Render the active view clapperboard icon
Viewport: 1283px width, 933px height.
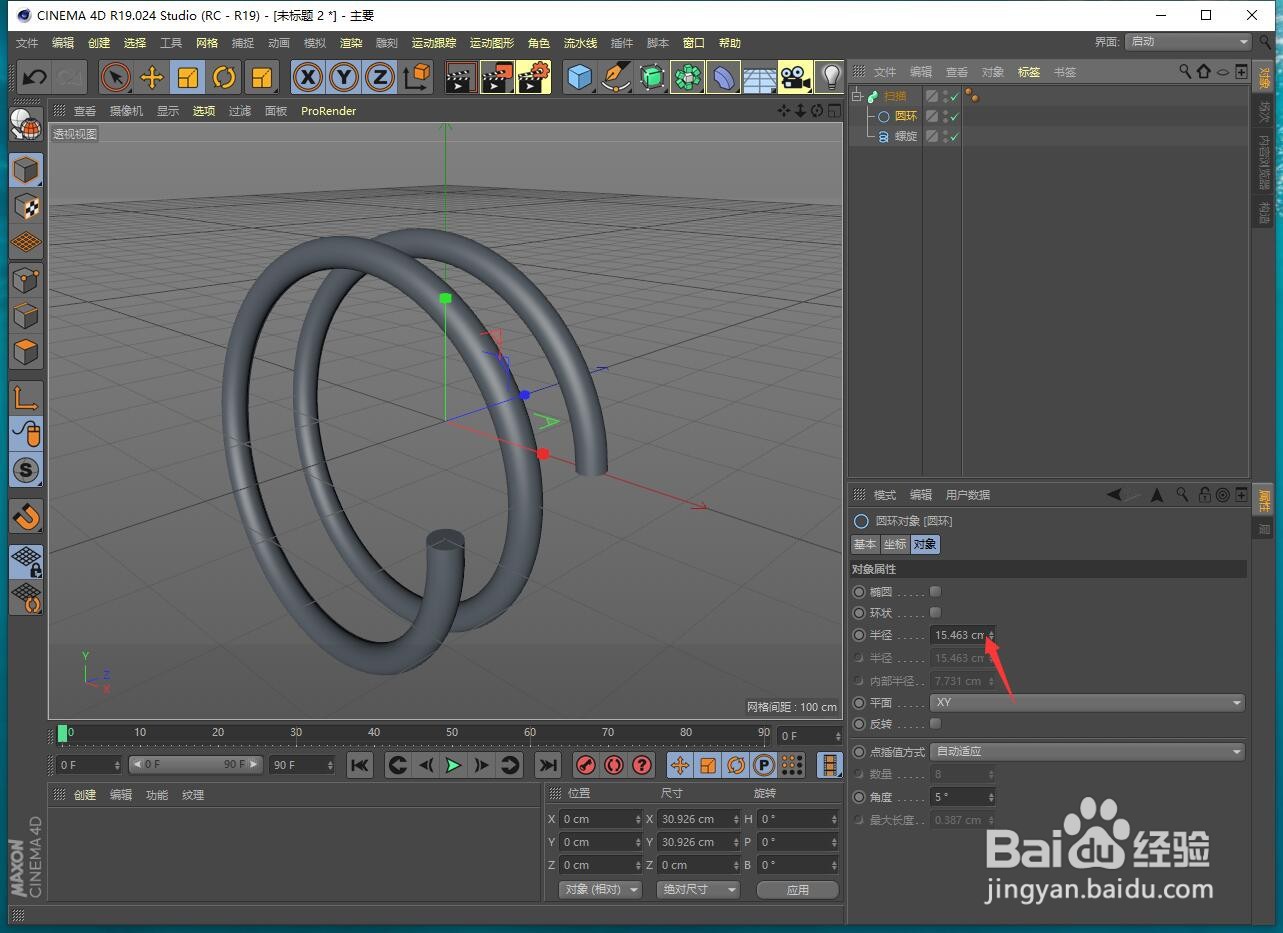(x=461, y=77)
